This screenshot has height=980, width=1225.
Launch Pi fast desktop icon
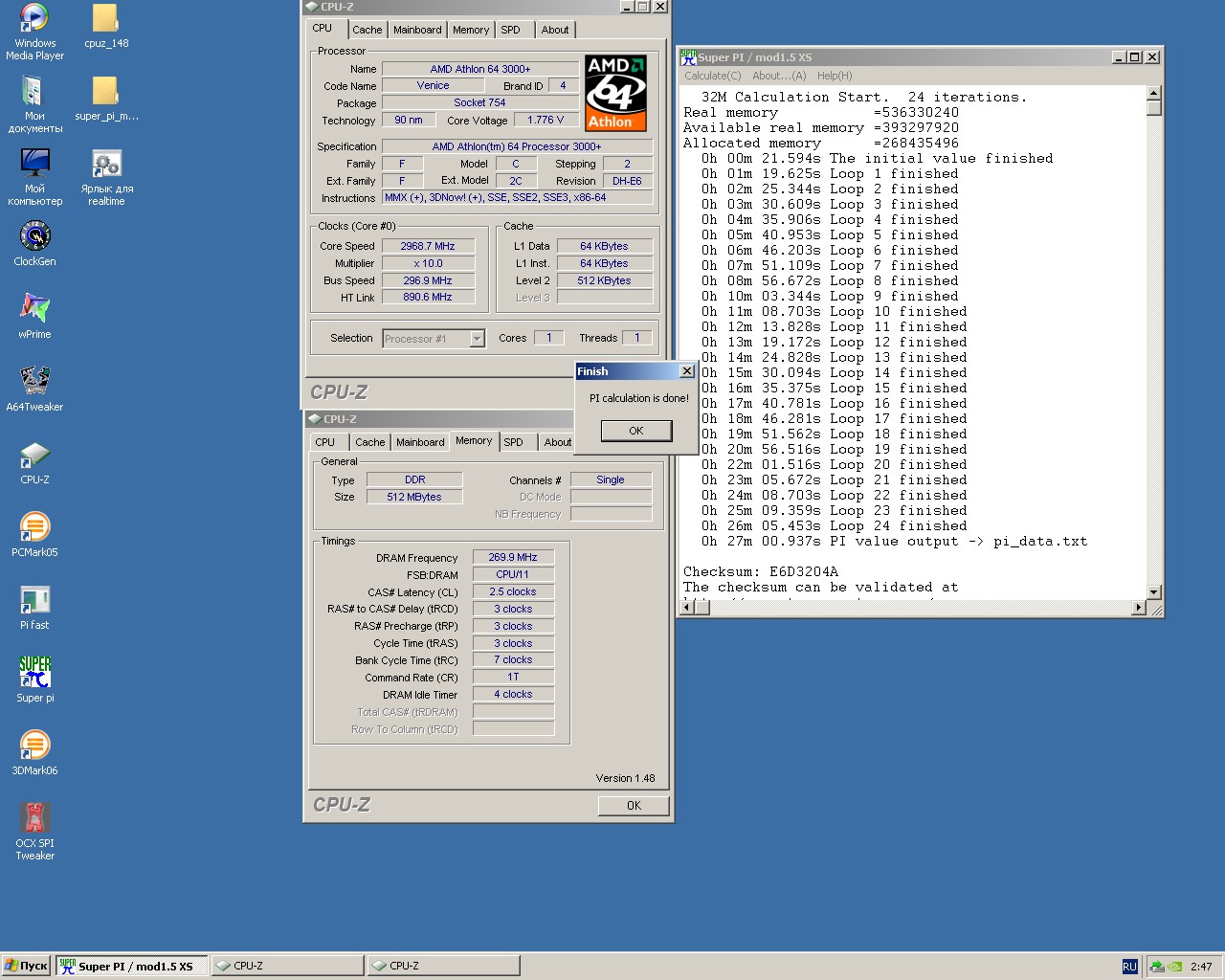pyautogui.click(x=34, y=607)
